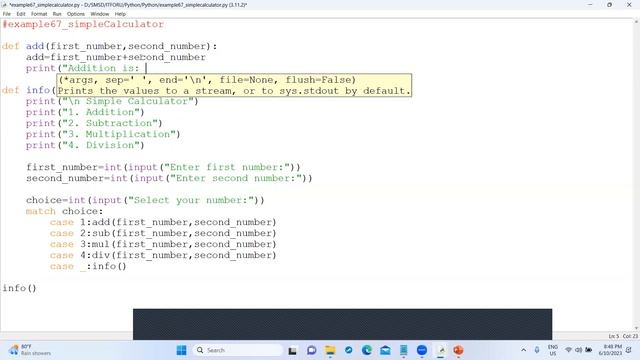Click the 'print("3. Multiplication")' line
The width and height of the screenshot is (640, 360).
103,134
